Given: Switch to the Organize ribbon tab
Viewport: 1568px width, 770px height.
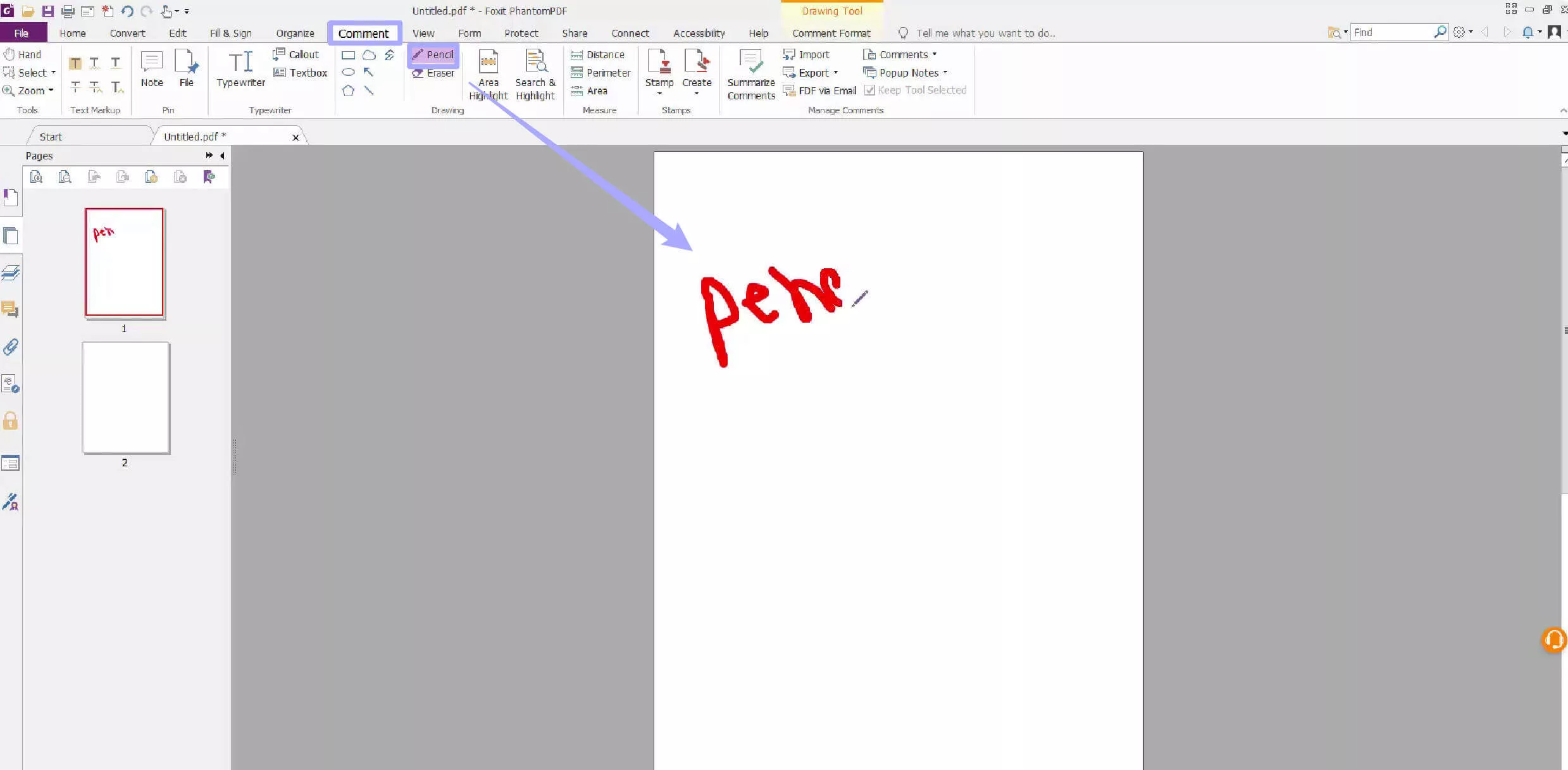Looking at the screenshot, I should pyautogui.click(x=295, y=33).
